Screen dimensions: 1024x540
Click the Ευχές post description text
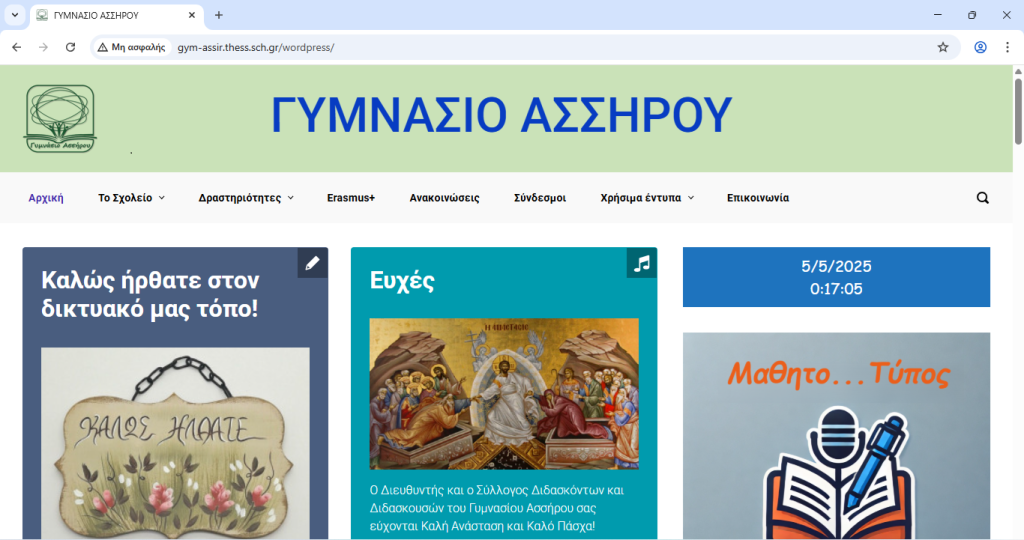tap(497, 508)
